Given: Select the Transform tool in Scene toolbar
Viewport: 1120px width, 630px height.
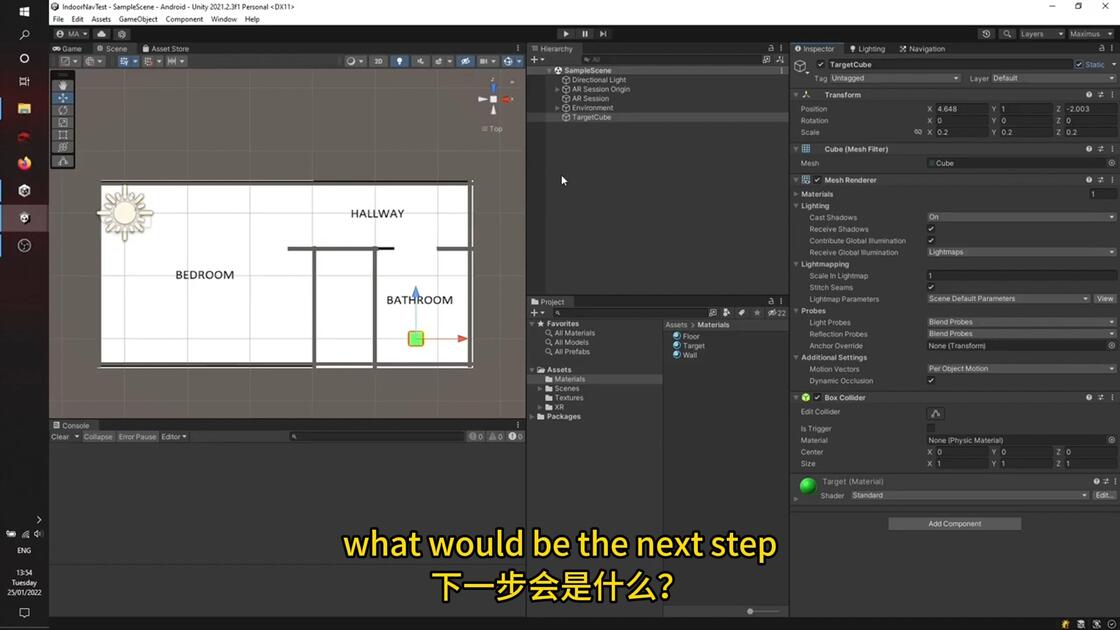Looking at the screenshot, I should click(x=63, y=147).
